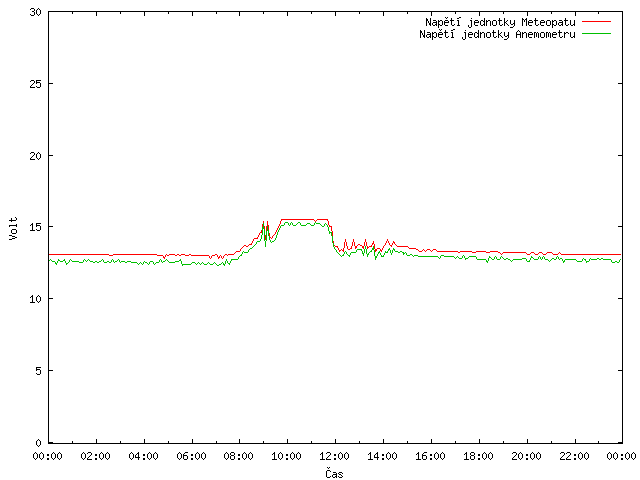Click the x-axis label 04:00
This screenshot has width=640, height=480.
[x=143, y=456]
